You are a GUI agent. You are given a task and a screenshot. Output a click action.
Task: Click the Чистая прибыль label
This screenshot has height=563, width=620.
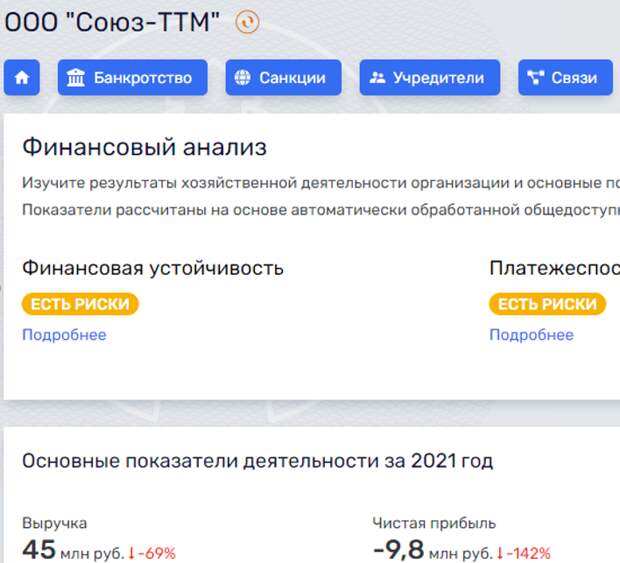click(x=434, y=523)
